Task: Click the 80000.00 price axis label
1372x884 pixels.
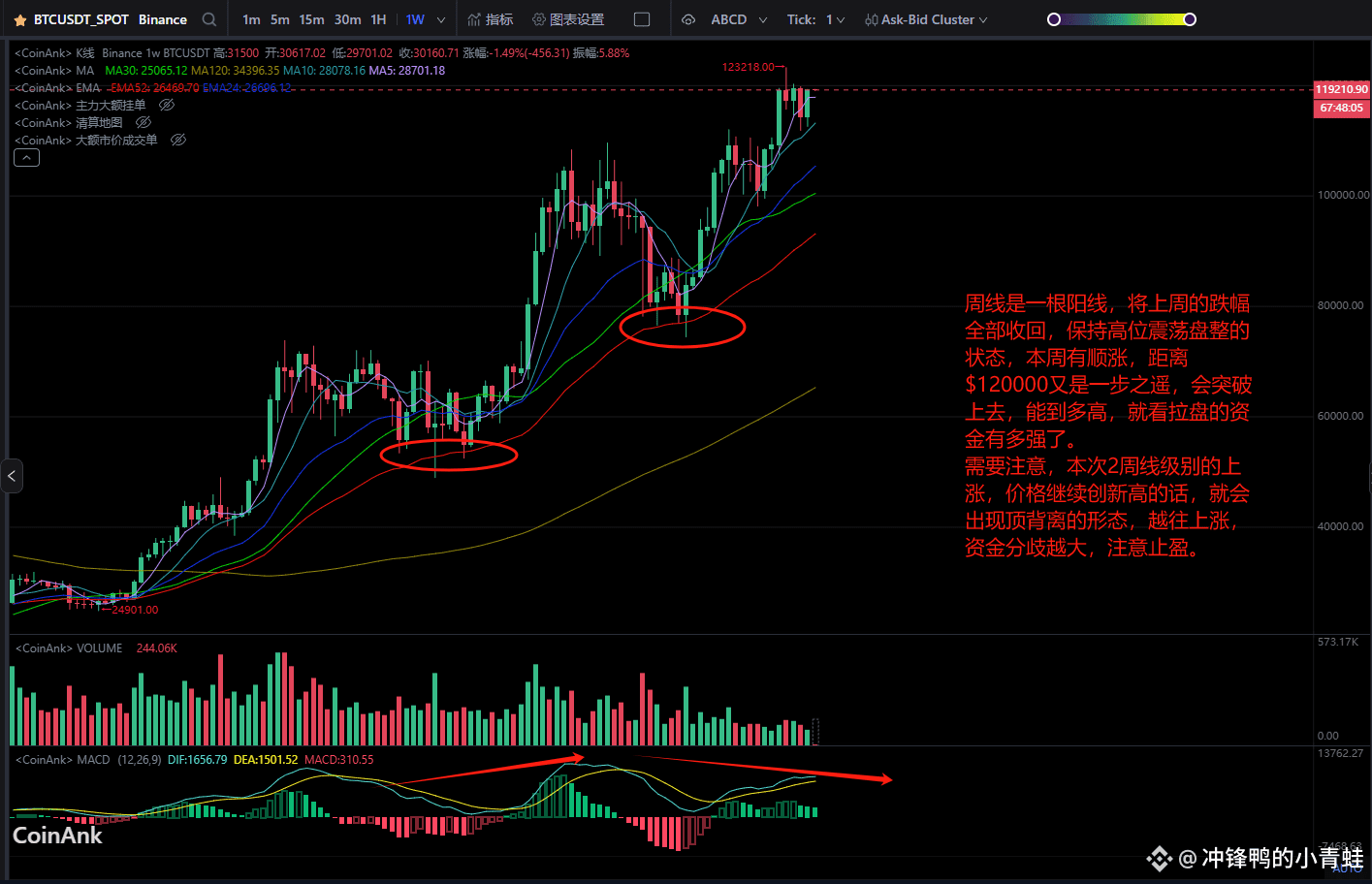Action: (x=1340, y=305)
